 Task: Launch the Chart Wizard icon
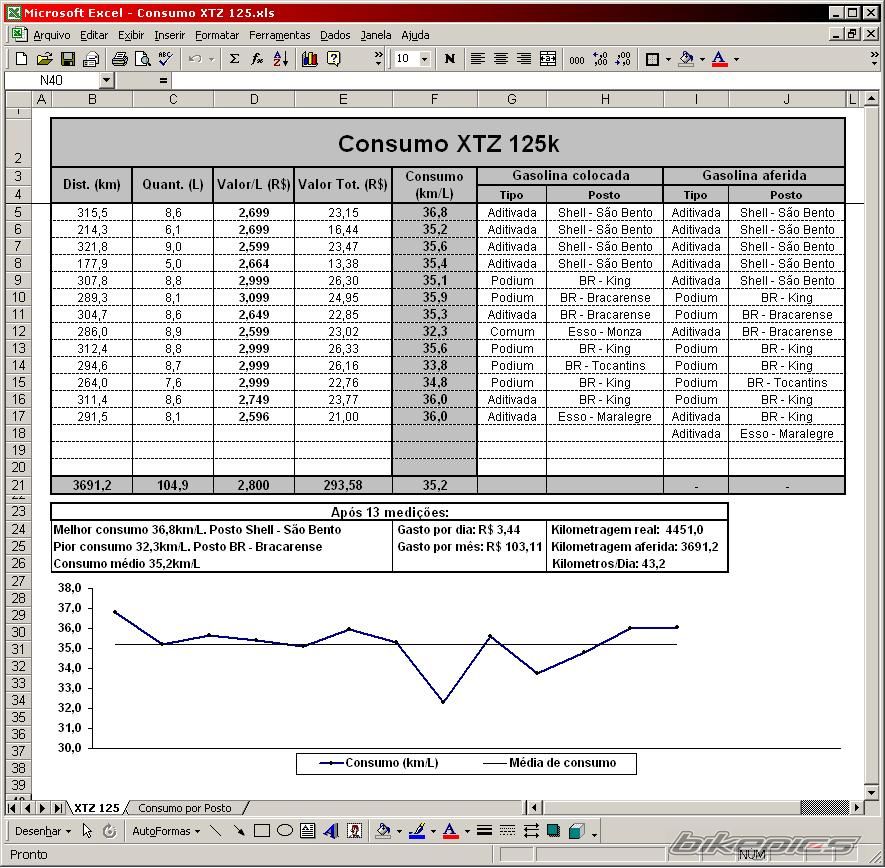point(310,59)
